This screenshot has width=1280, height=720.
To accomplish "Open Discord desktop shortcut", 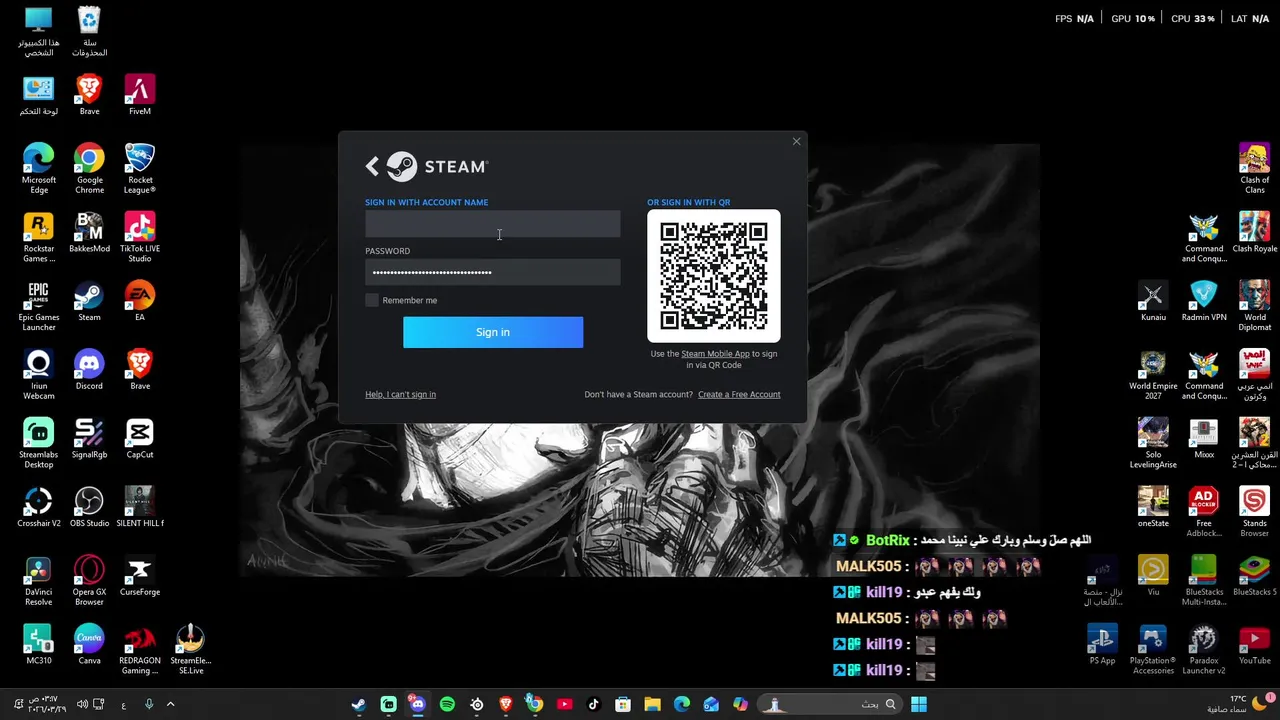I will [89, 369].
